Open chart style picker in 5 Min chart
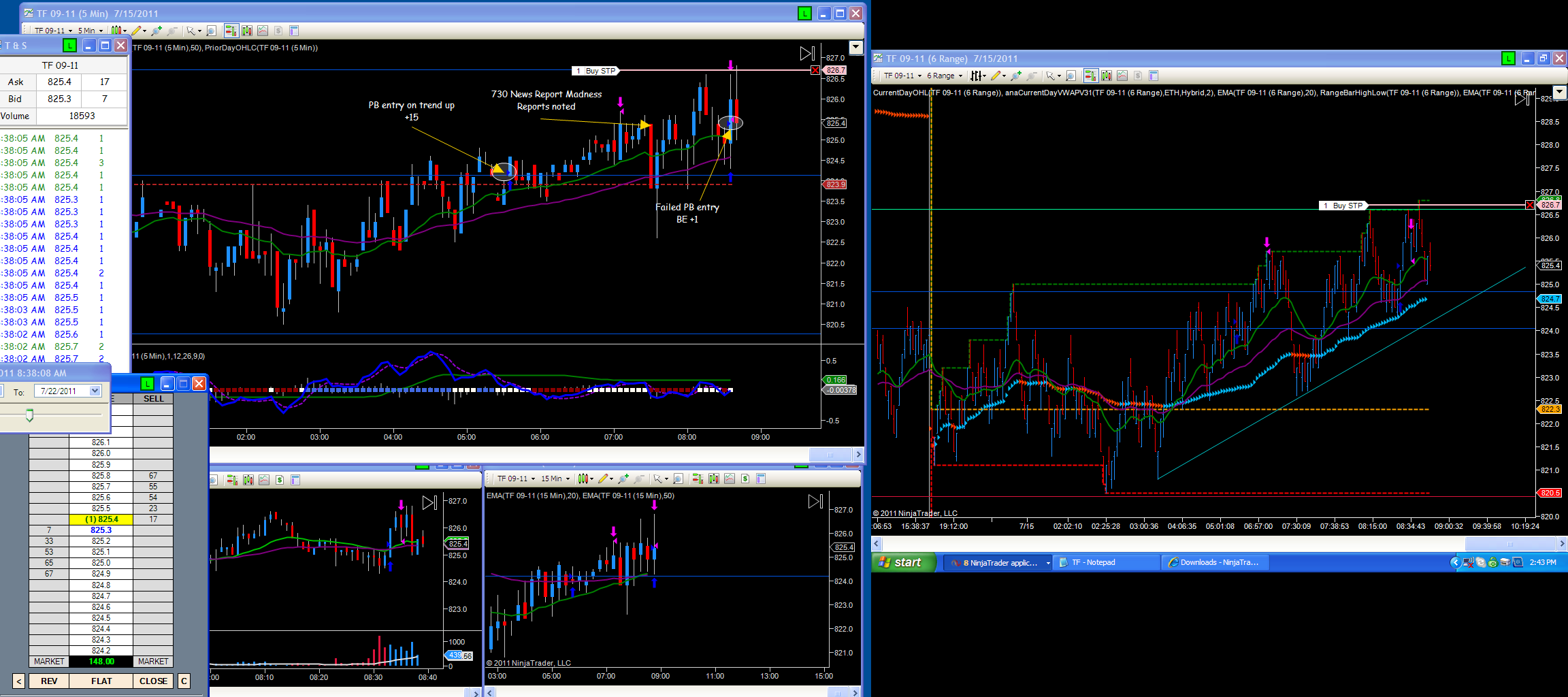 click(x=118, y=31)
